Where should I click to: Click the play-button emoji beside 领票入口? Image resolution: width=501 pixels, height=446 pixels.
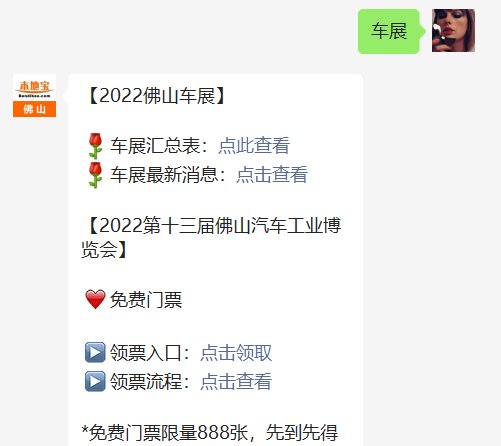pyautogui.click(x=95, y=352)
